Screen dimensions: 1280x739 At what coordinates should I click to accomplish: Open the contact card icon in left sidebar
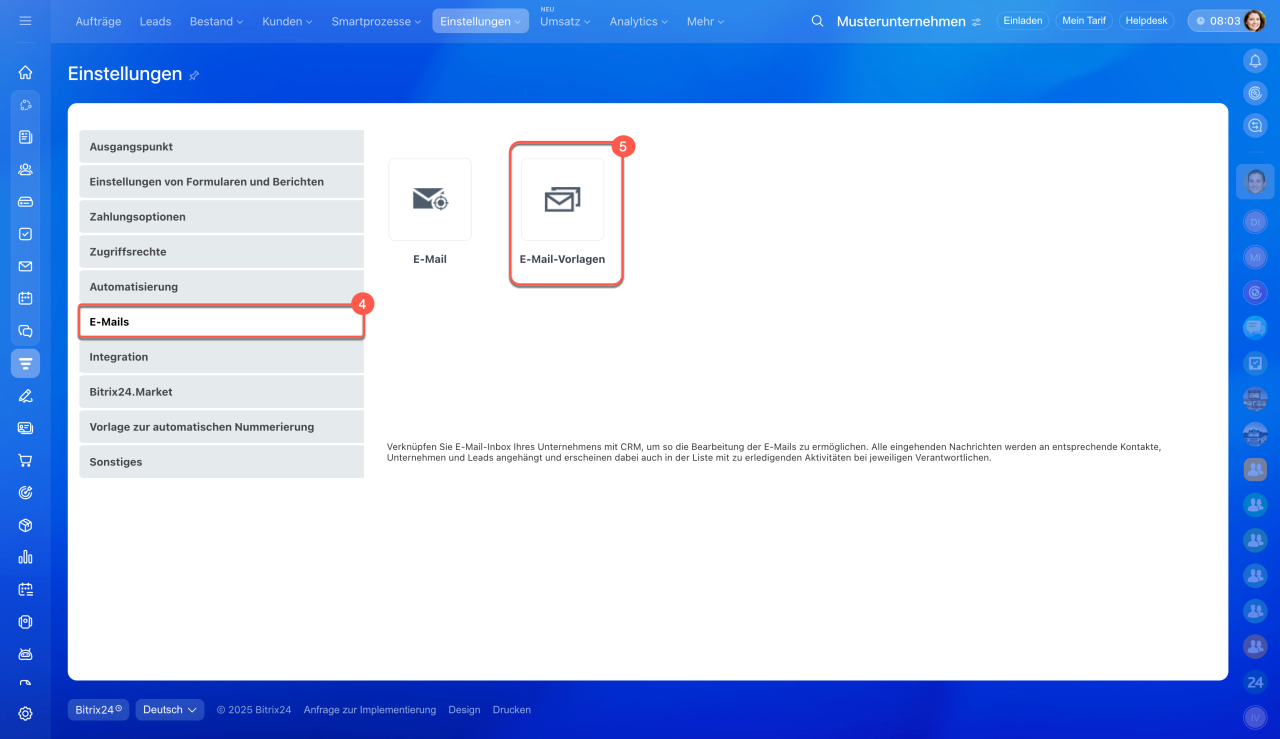coord(25,428)
